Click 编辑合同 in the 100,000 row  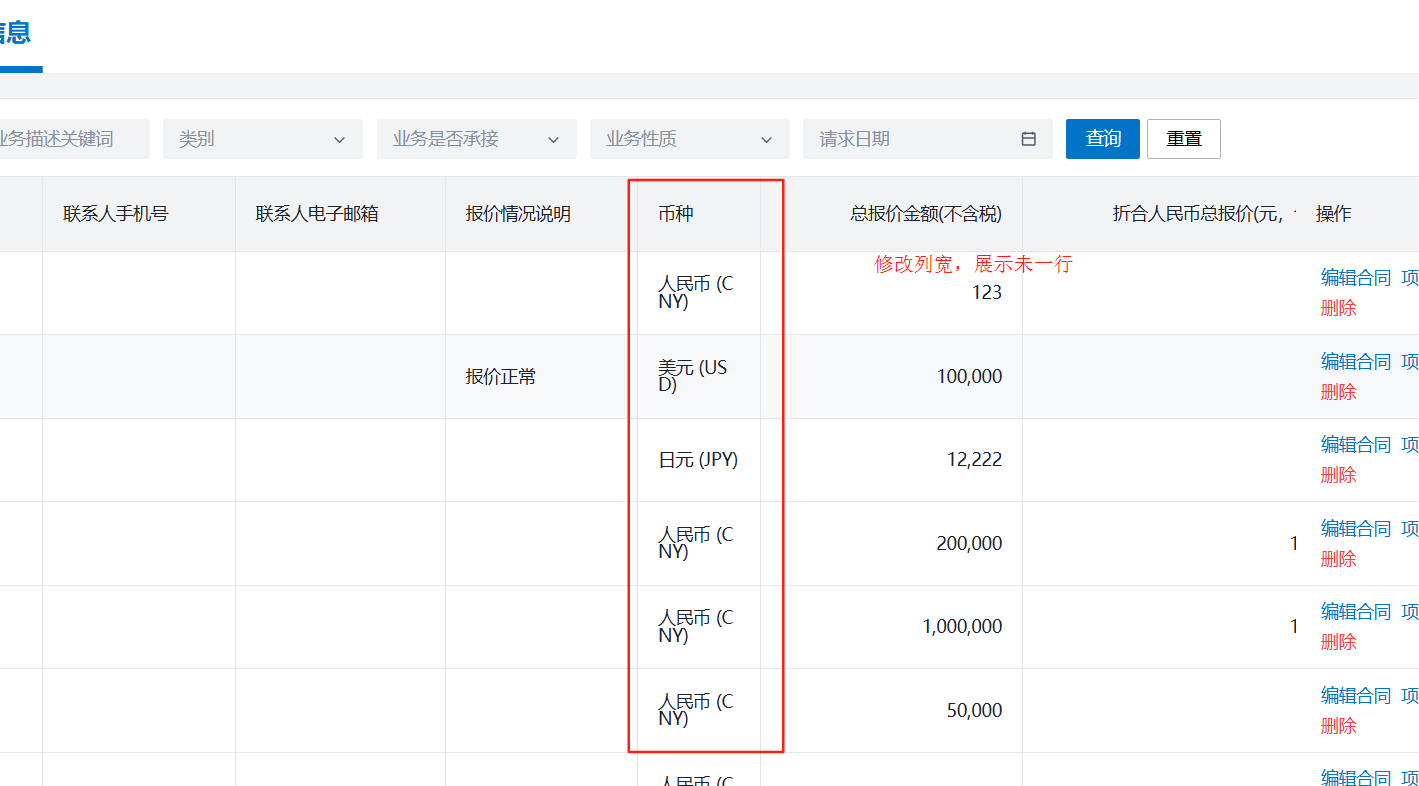[x=1355, y=361]
